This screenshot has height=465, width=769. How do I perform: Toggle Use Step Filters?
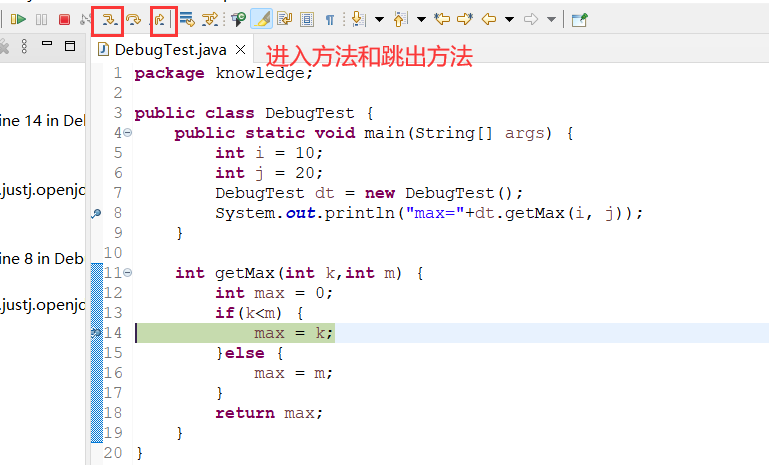click(x=210, y=20)
